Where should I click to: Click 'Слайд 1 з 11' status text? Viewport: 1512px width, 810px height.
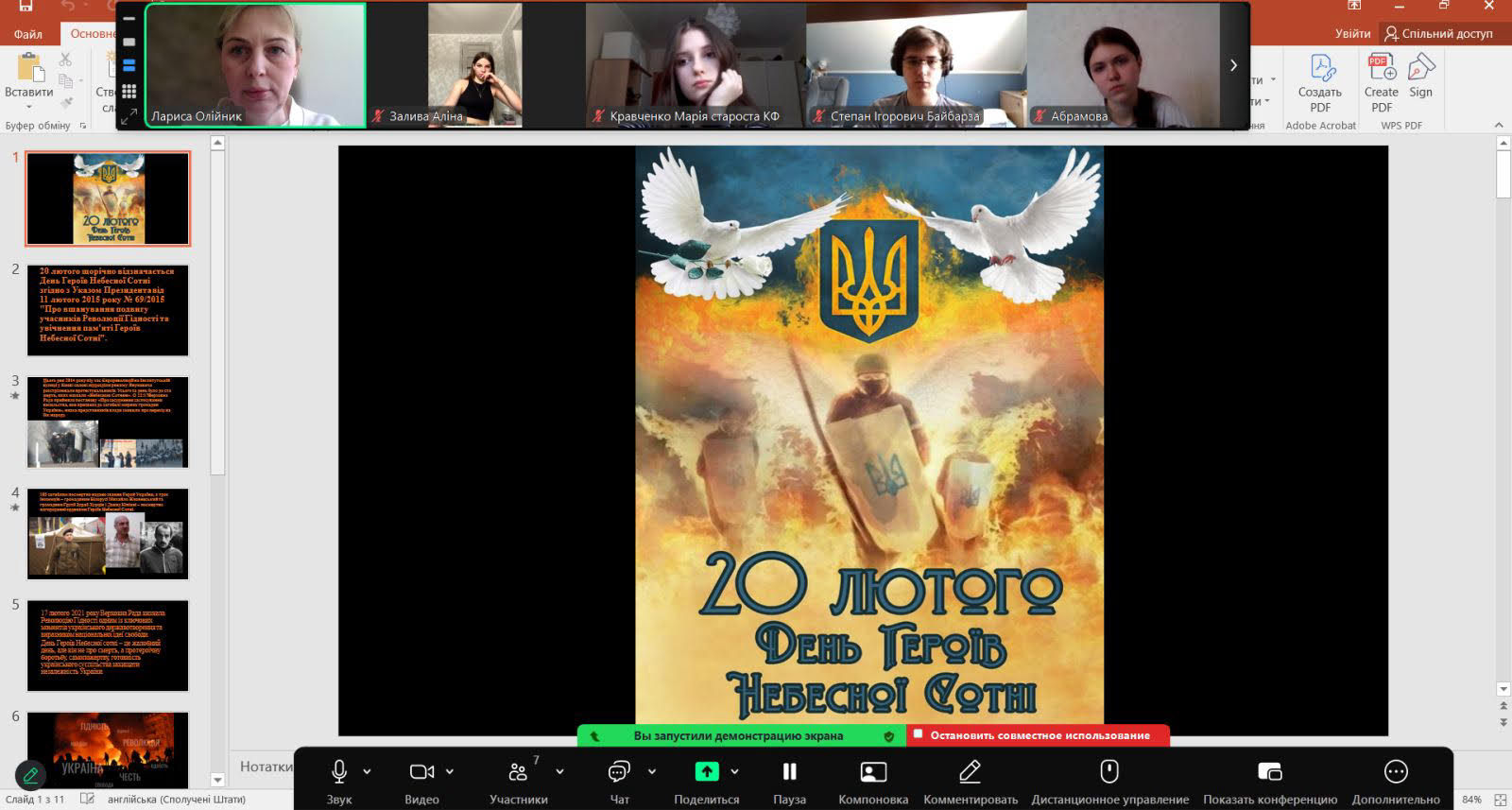36,800
